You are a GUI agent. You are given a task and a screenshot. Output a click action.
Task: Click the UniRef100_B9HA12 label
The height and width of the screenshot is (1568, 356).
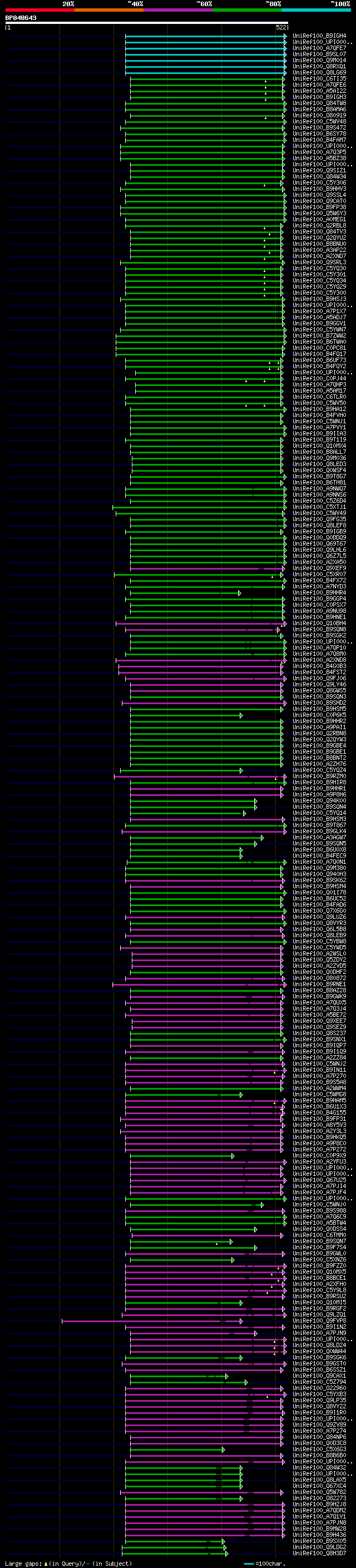coord(319,409)
